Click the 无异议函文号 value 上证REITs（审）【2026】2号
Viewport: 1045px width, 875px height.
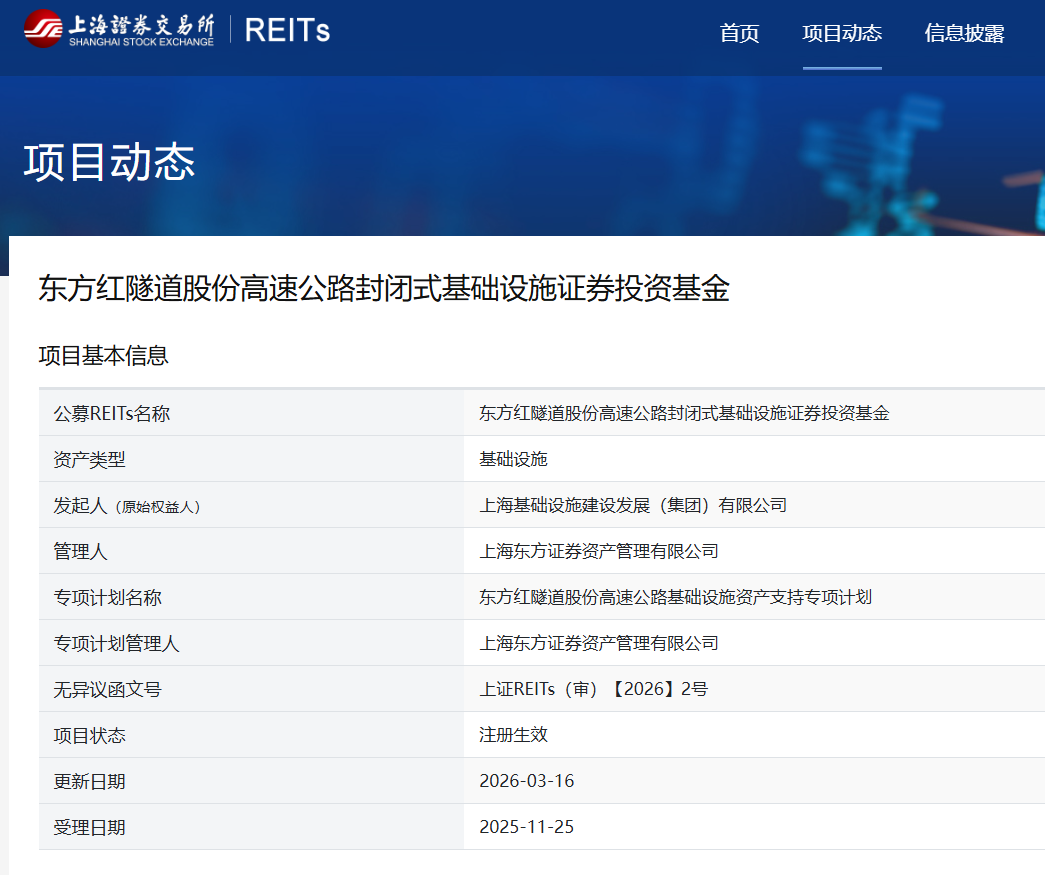coord(593,689)
